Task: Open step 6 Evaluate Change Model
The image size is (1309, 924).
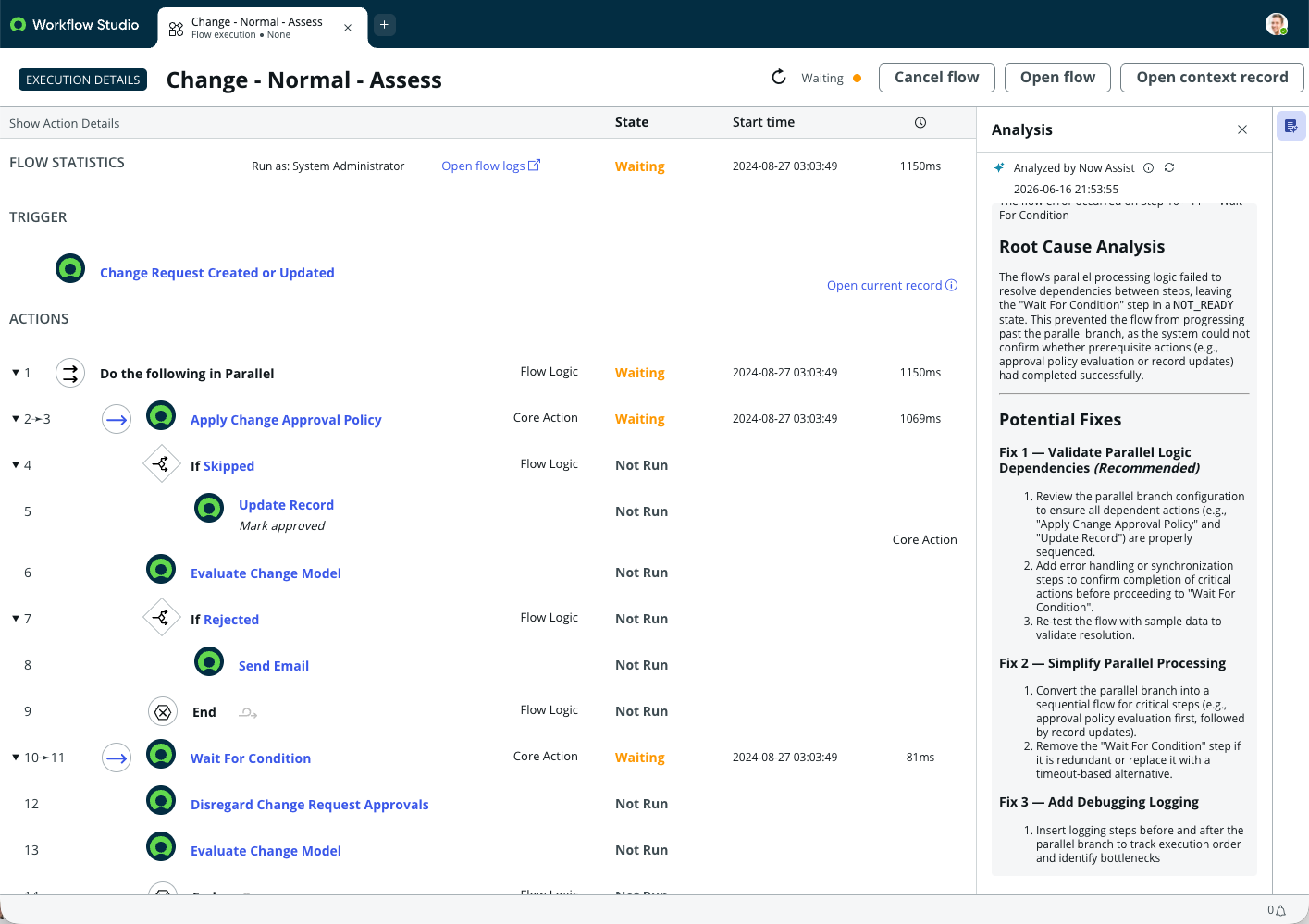Action: click(x=266, y=573)
